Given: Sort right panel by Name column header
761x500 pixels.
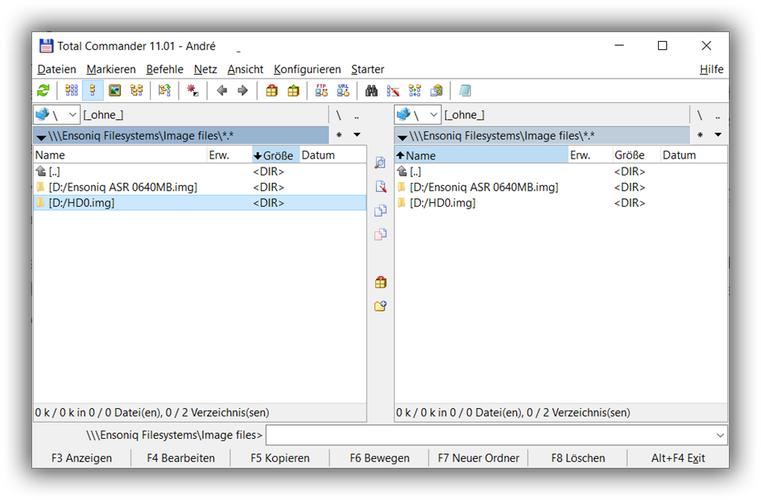Looking at the screenshot, I should (x=481, y=155).
